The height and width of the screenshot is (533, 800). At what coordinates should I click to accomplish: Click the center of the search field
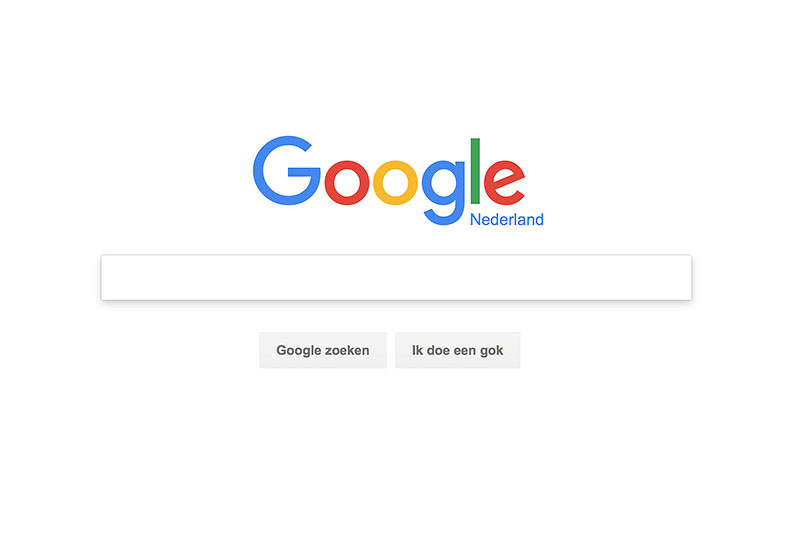[x=396, y=277]
